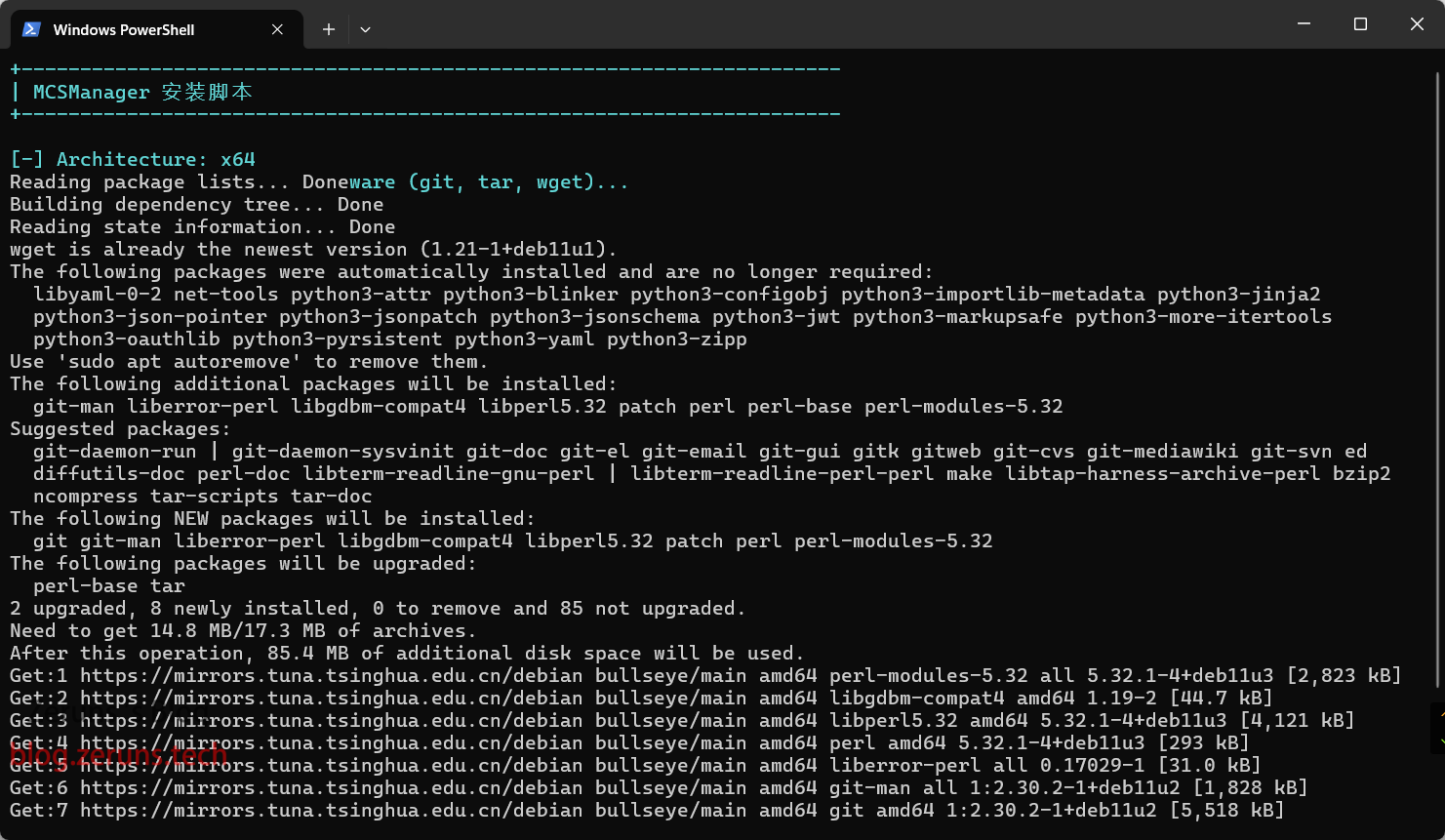Click the PowerShell icon in tab
The height and width of the screenshot is (840, 1445).
(x=31, y=29)
